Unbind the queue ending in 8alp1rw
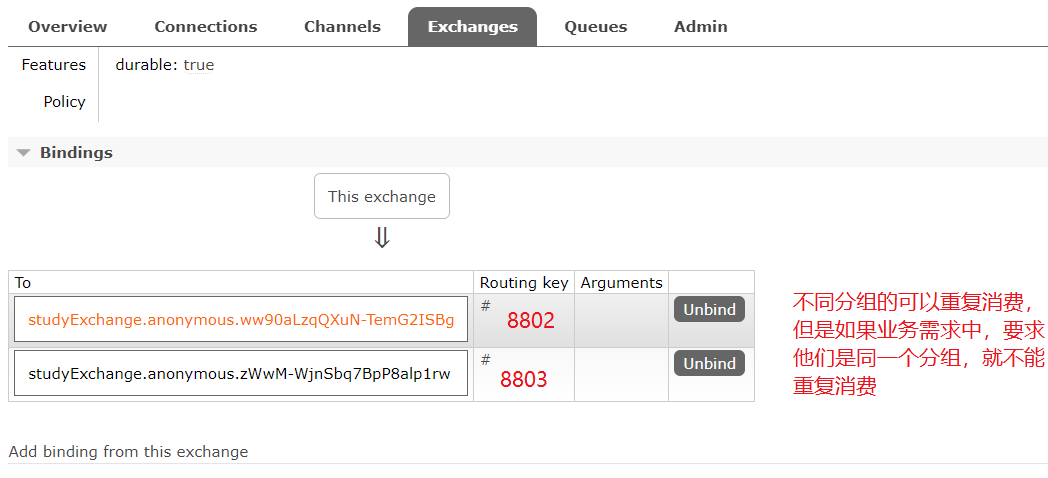This screenshot has width=1048, height=478. tap(709, 364)
